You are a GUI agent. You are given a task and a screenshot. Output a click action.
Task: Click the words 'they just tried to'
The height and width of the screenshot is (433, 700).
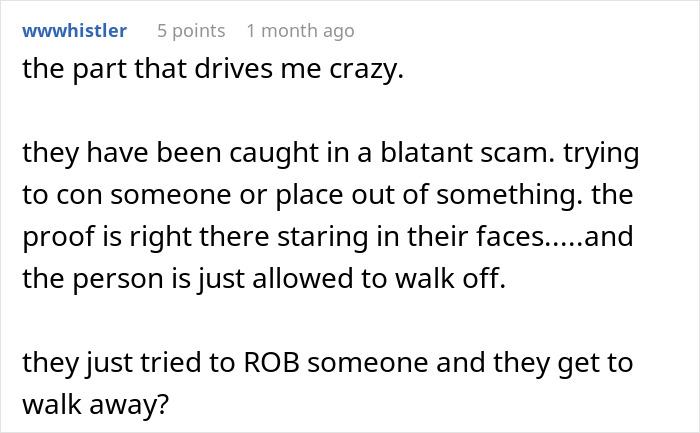tap(129, 363)
